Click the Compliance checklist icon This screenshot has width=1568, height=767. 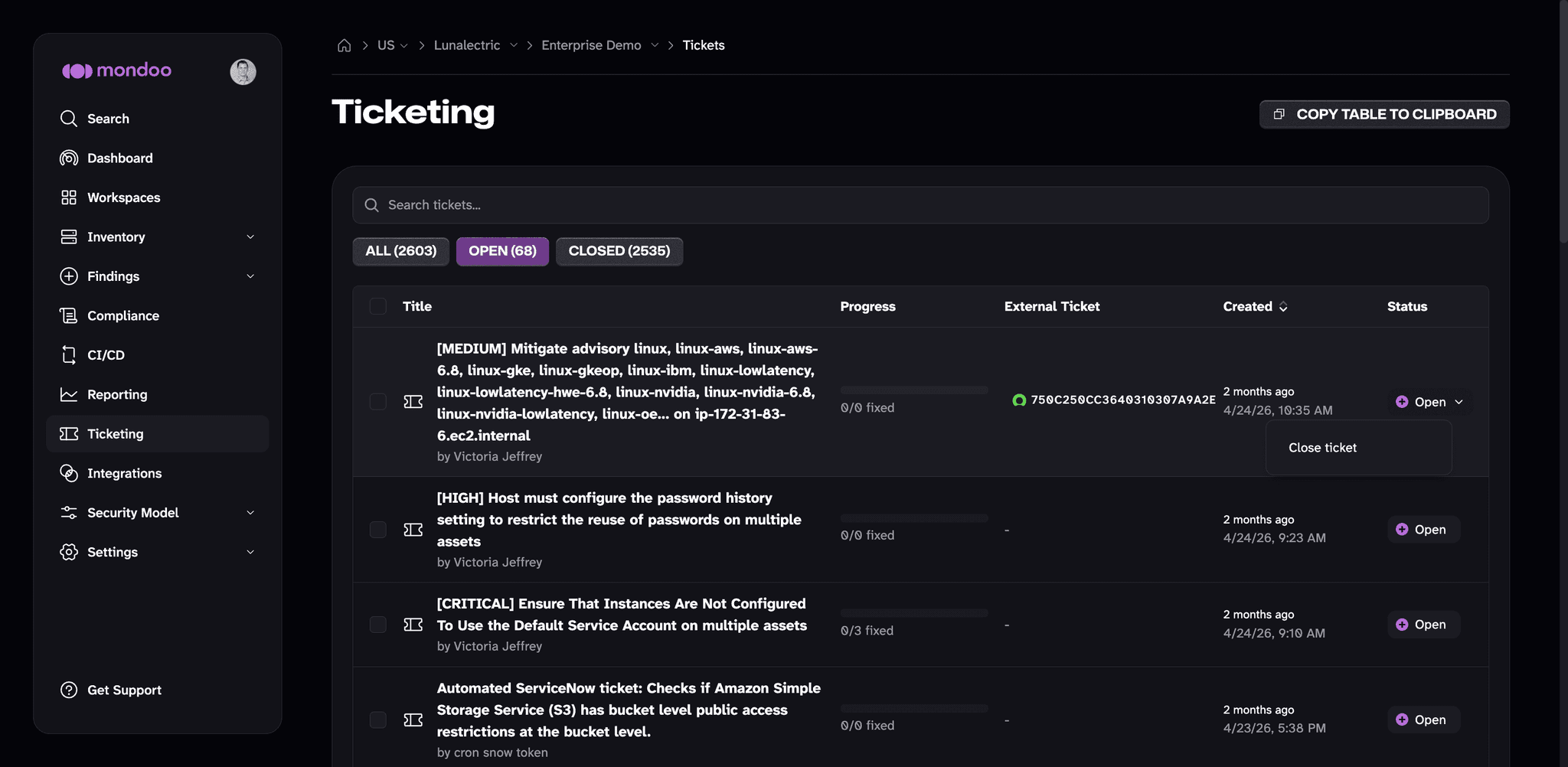pos(69,315)
